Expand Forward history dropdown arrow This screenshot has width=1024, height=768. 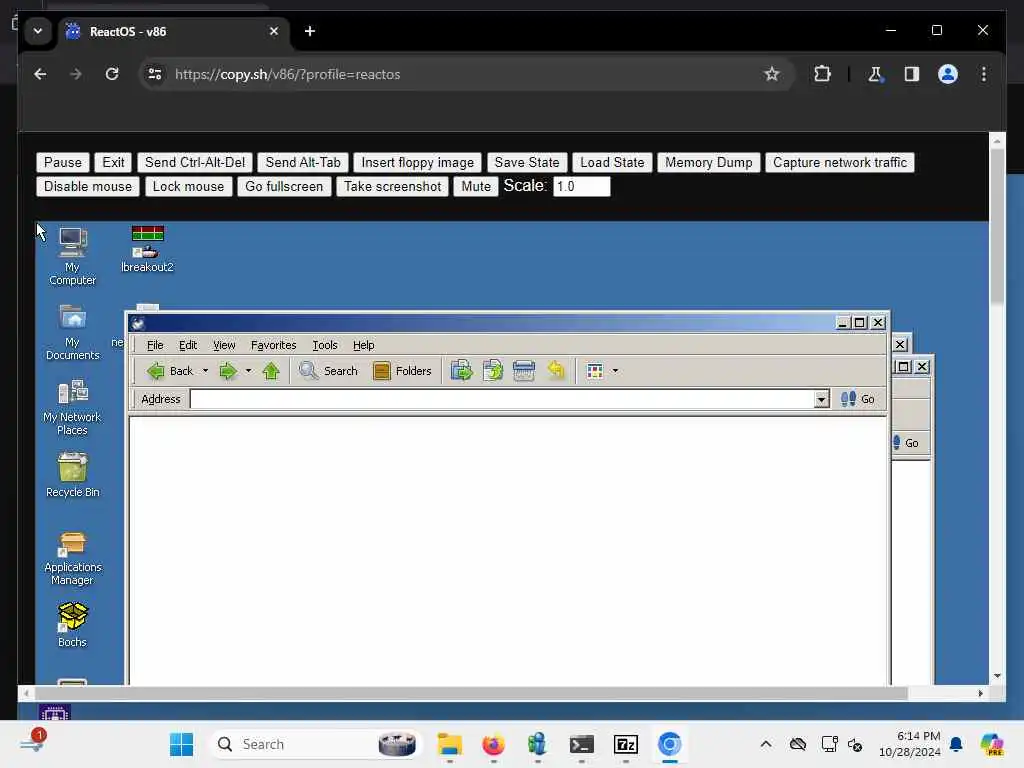[x=248, y=371]
